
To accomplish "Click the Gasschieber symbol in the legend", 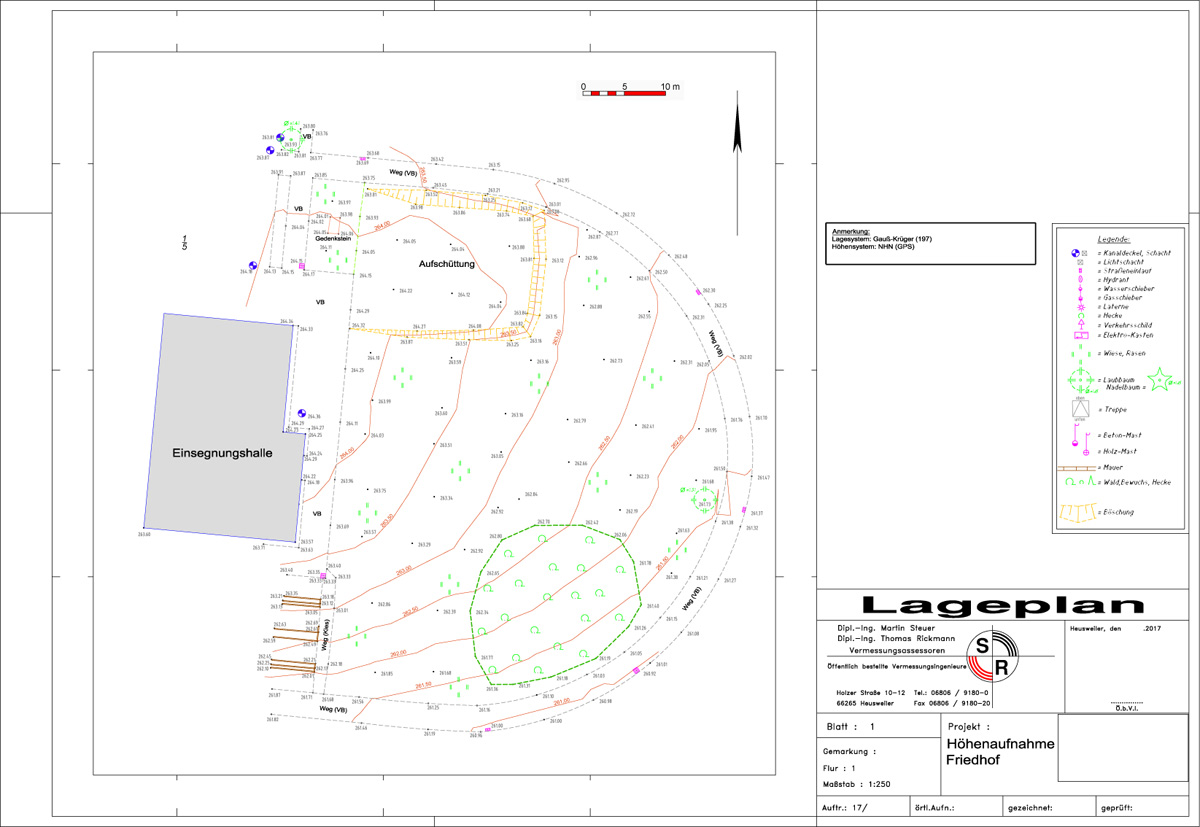I will tap(1081, 297).
